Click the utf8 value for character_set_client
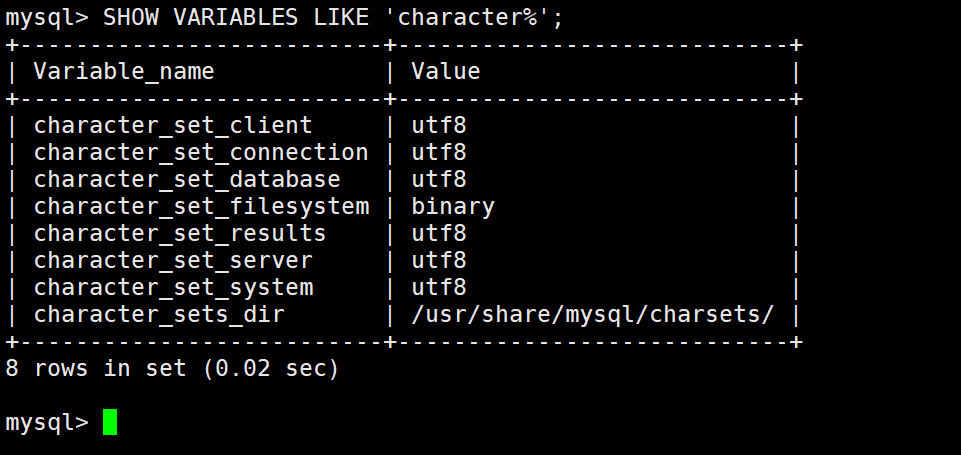Screen dimensions: 961x455 (439, 125)
